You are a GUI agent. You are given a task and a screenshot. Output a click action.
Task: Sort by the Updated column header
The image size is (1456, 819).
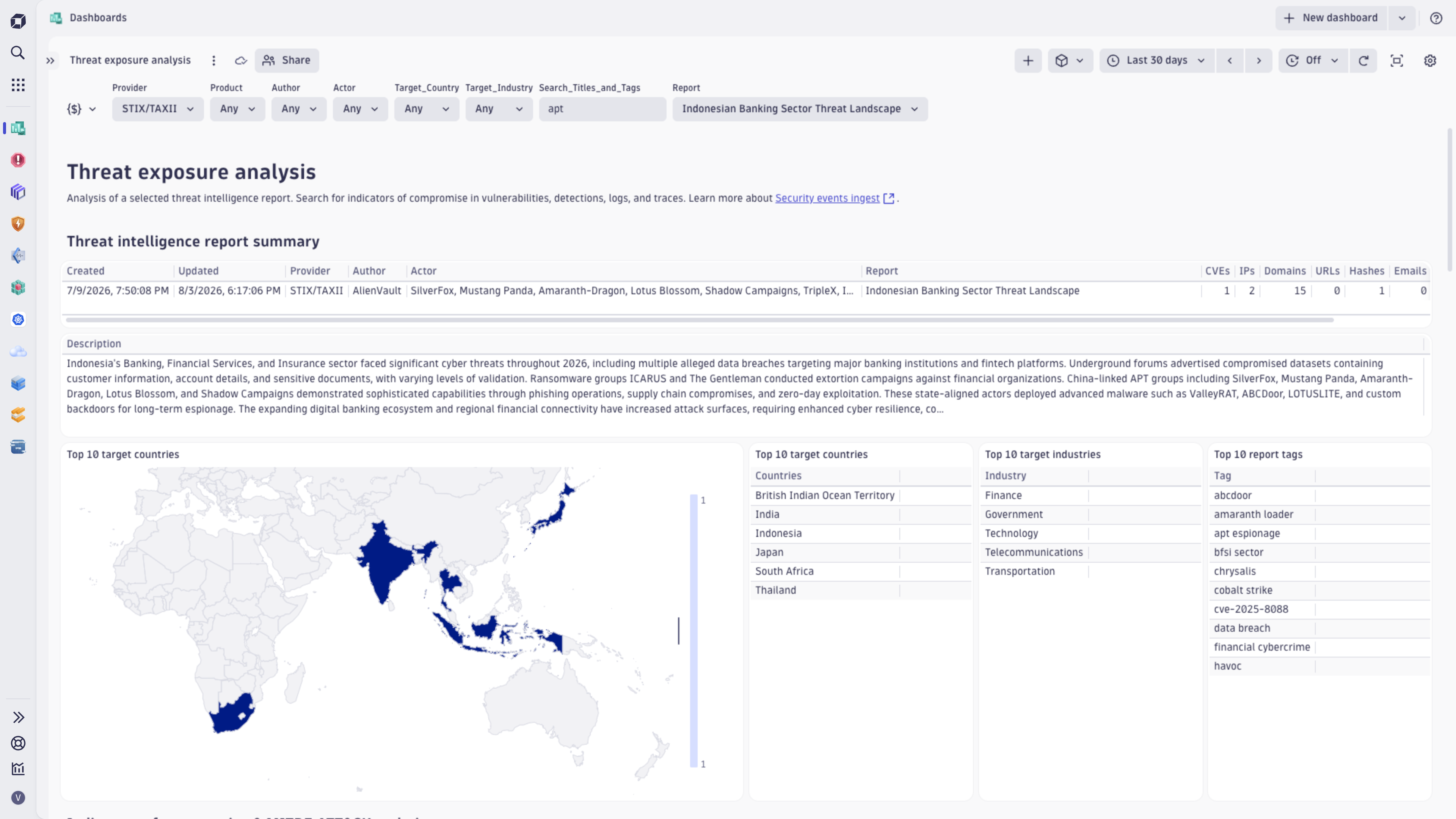[x=198, y=271]
